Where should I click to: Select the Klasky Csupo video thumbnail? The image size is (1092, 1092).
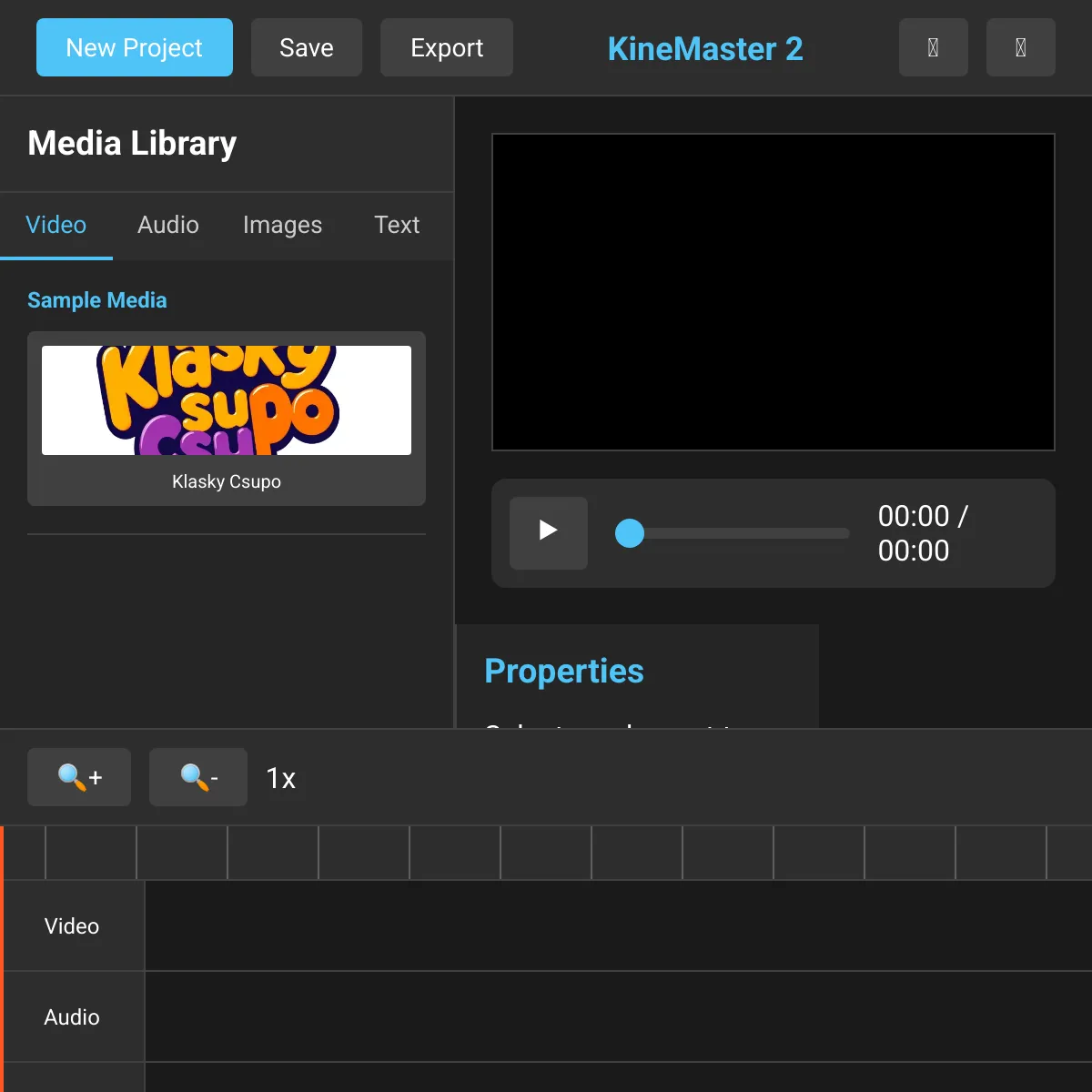coord(227,400)
